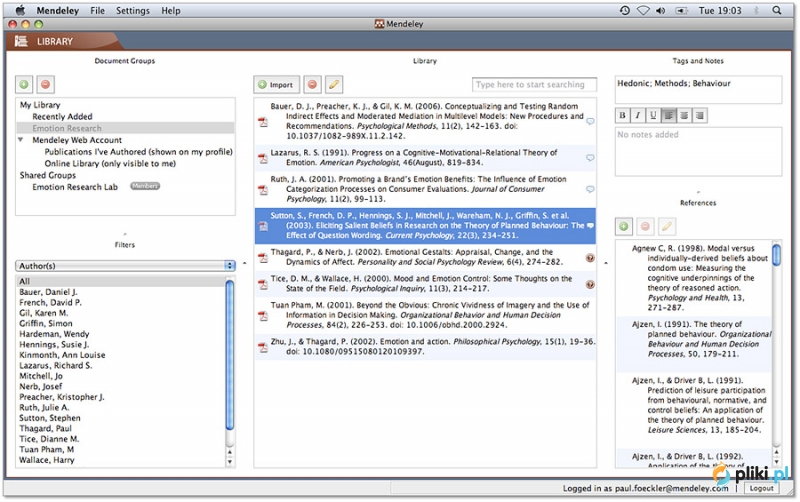Toggle underline formatting in notes
This screenshot has width=800, height=502.
click(653, 116)
